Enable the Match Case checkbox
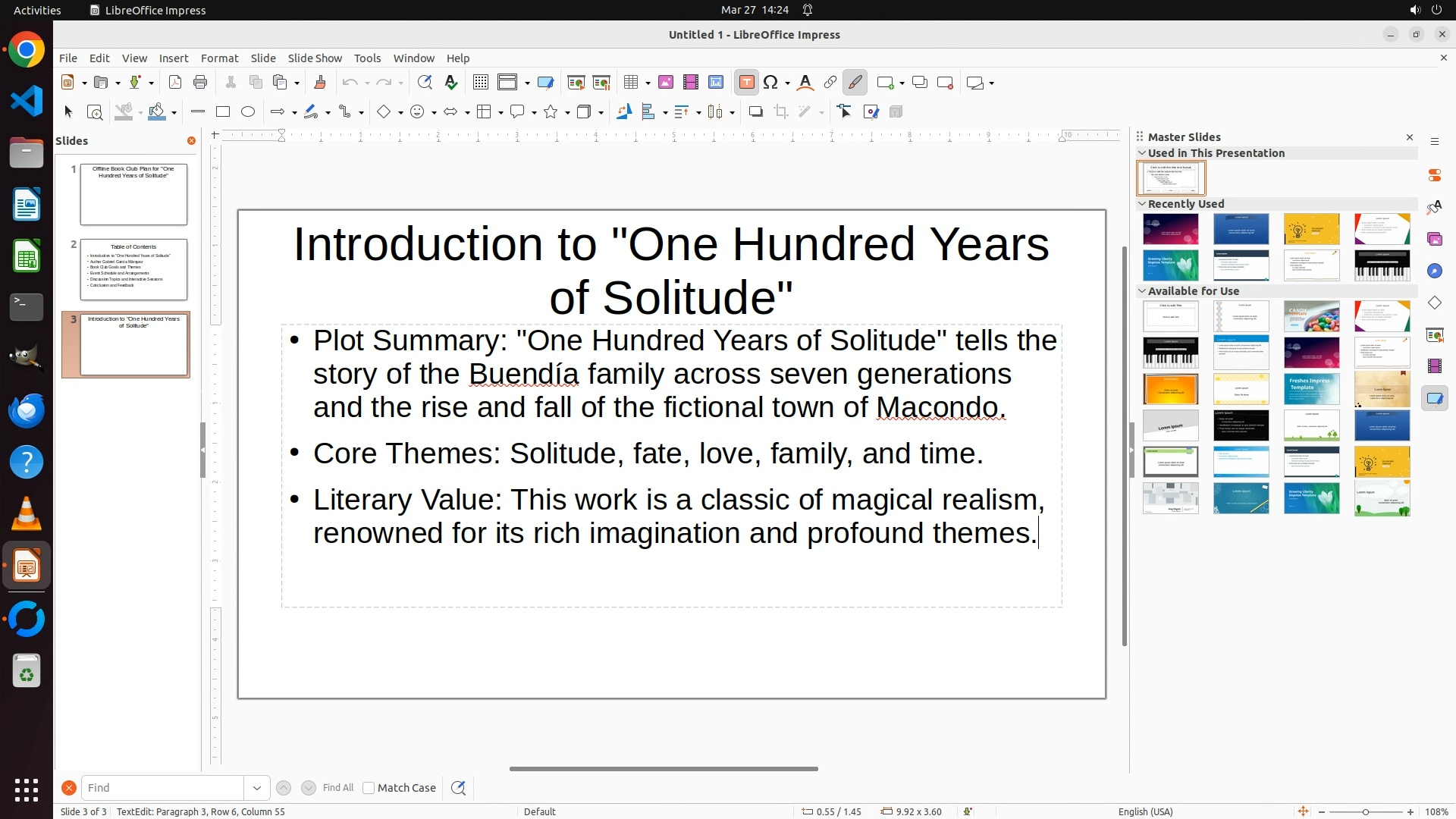Image resolution: width=1456 pixels, height=819 pixels. pyautogui.click(x=369, y=788)
